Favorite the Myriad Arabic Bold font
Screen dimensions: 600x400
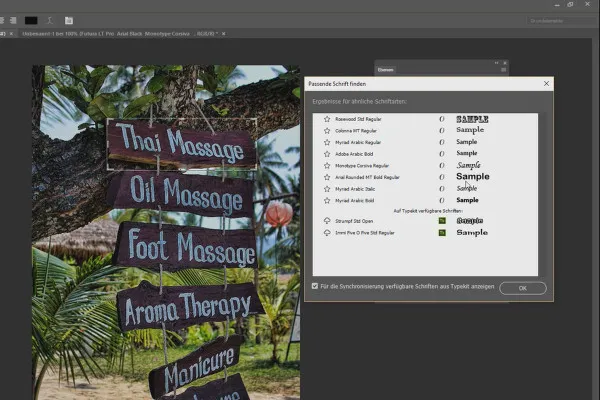(327, 201)
